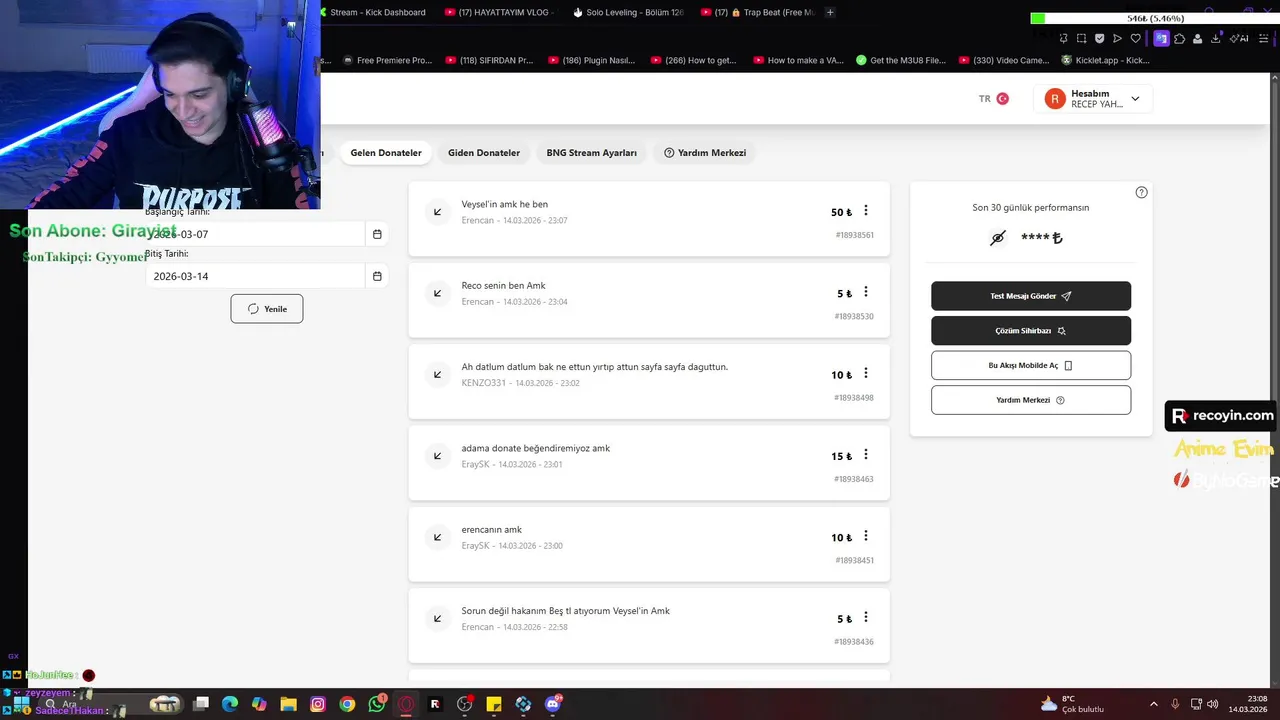This screenshot has width=1280, height=720.
Task: Open Video Came... bookmark
Action: (1003, 60)
